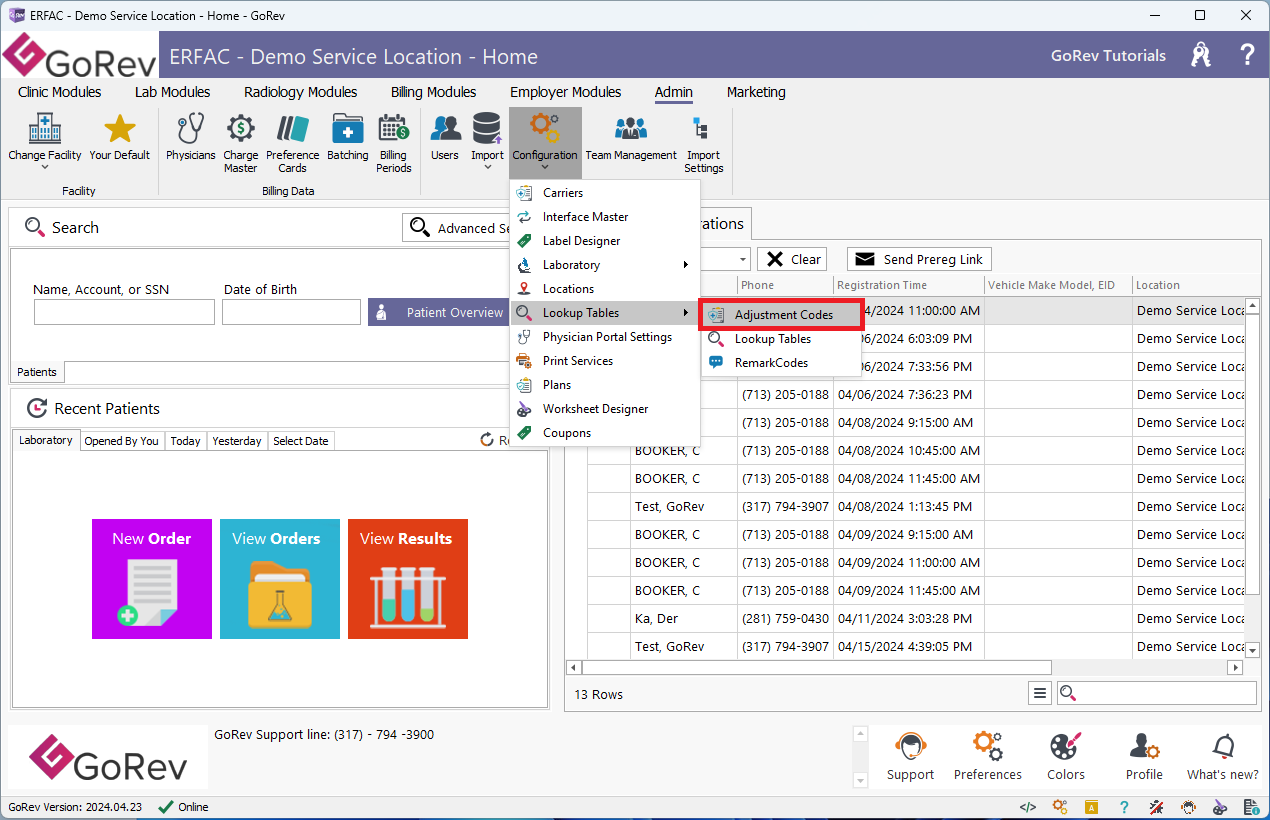This screenshot has width=1270, height=820.
Task: Click the grid horizontal scrollbar
Action: 817,667
